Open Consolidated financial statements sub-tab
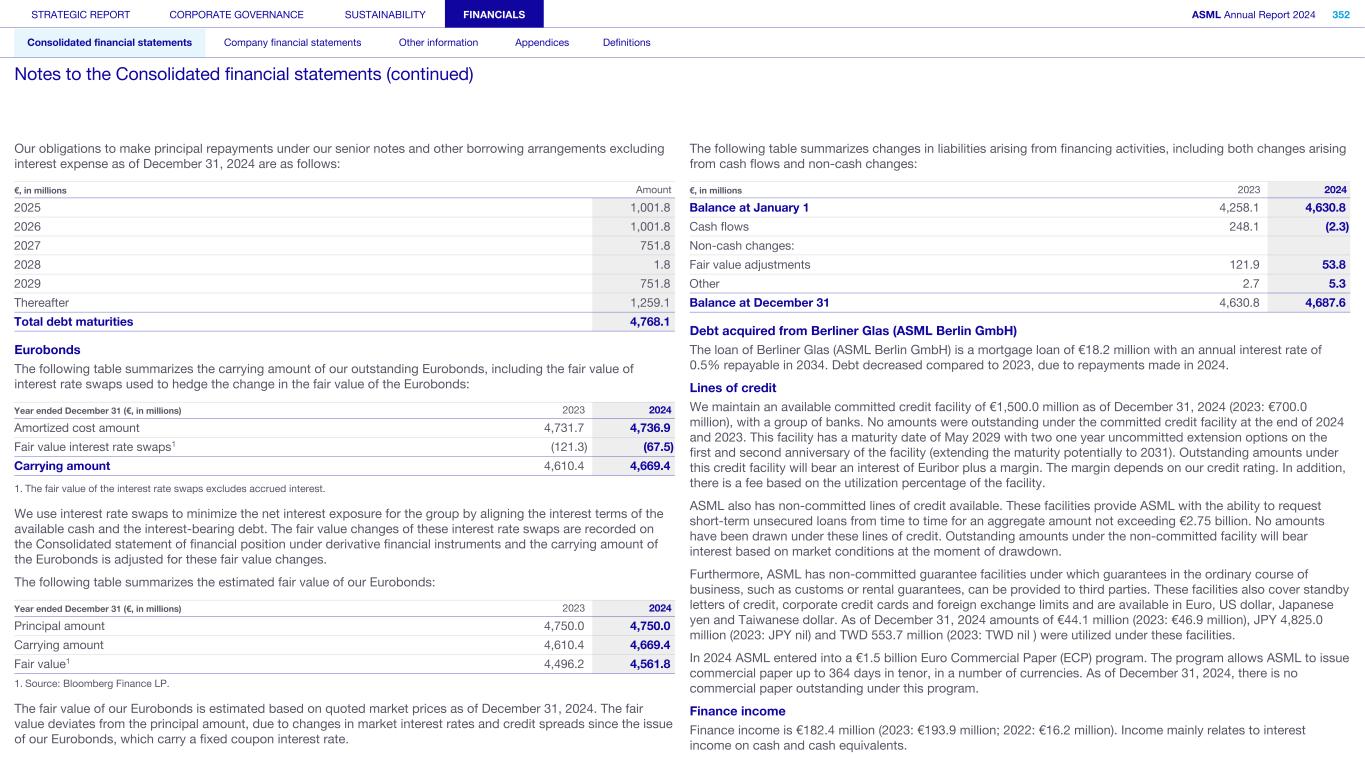 [109, 43]
